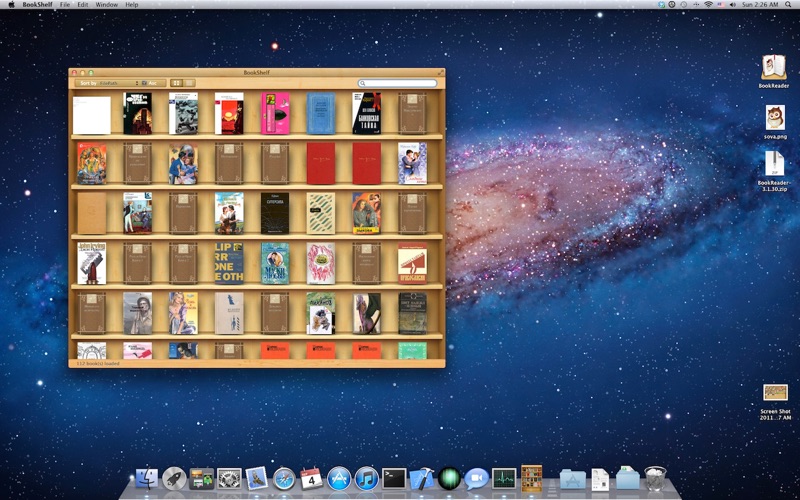Select the gray abstract pattern book cover

tap(183, 113)
